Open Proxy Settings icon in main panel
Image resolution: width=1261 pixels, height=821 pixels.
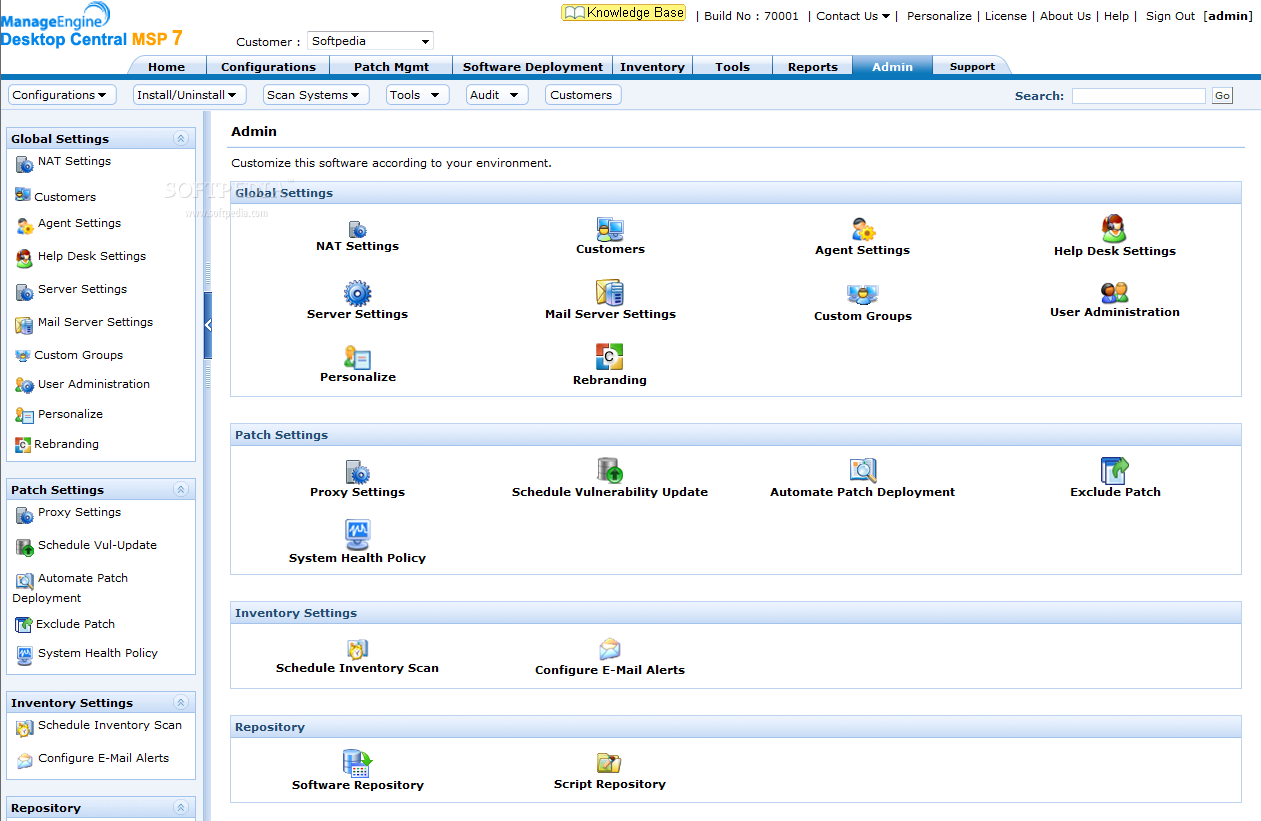coord(357,472)
